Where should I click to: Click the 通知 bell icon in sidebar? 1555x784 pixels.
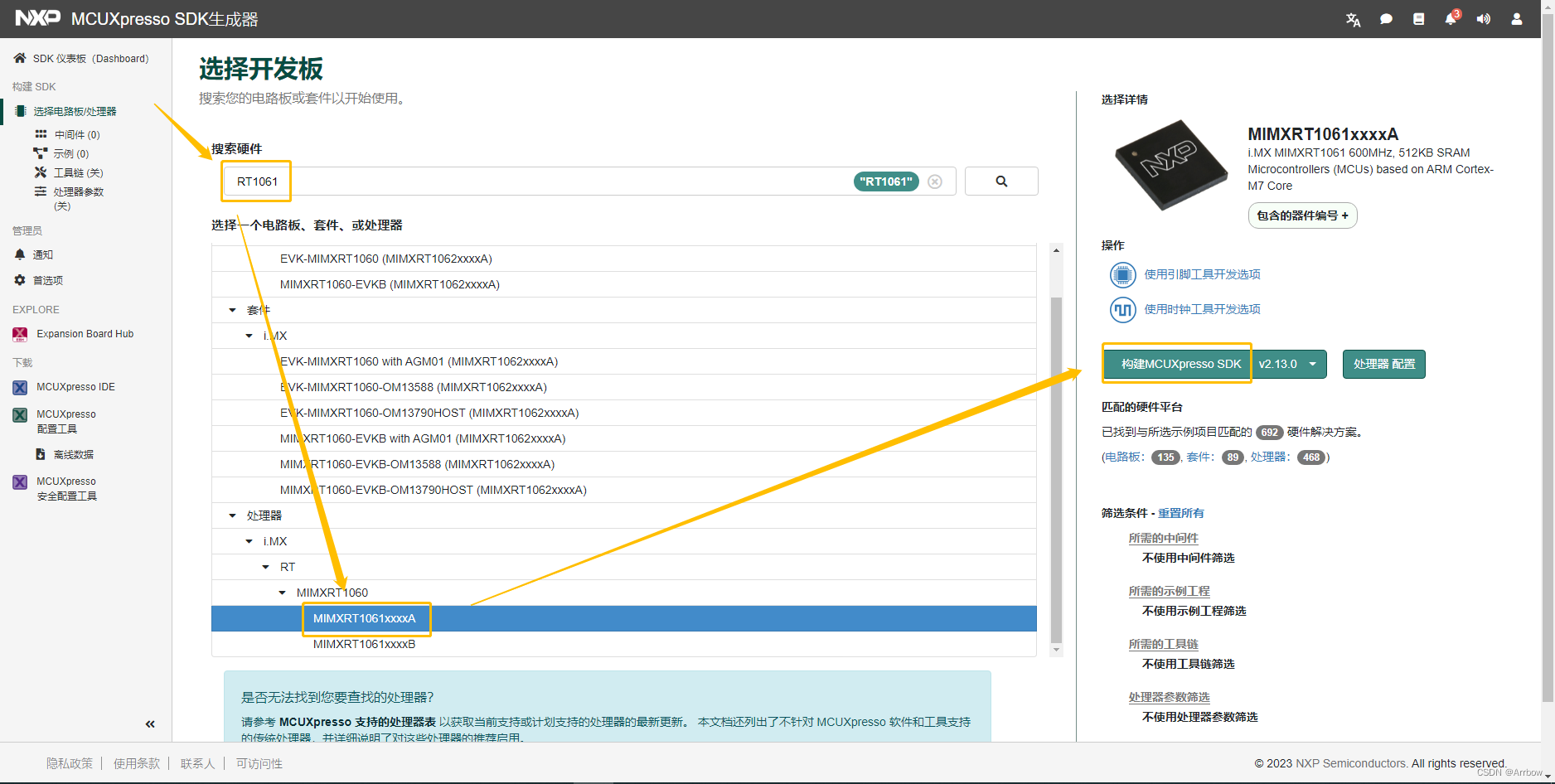20,254
